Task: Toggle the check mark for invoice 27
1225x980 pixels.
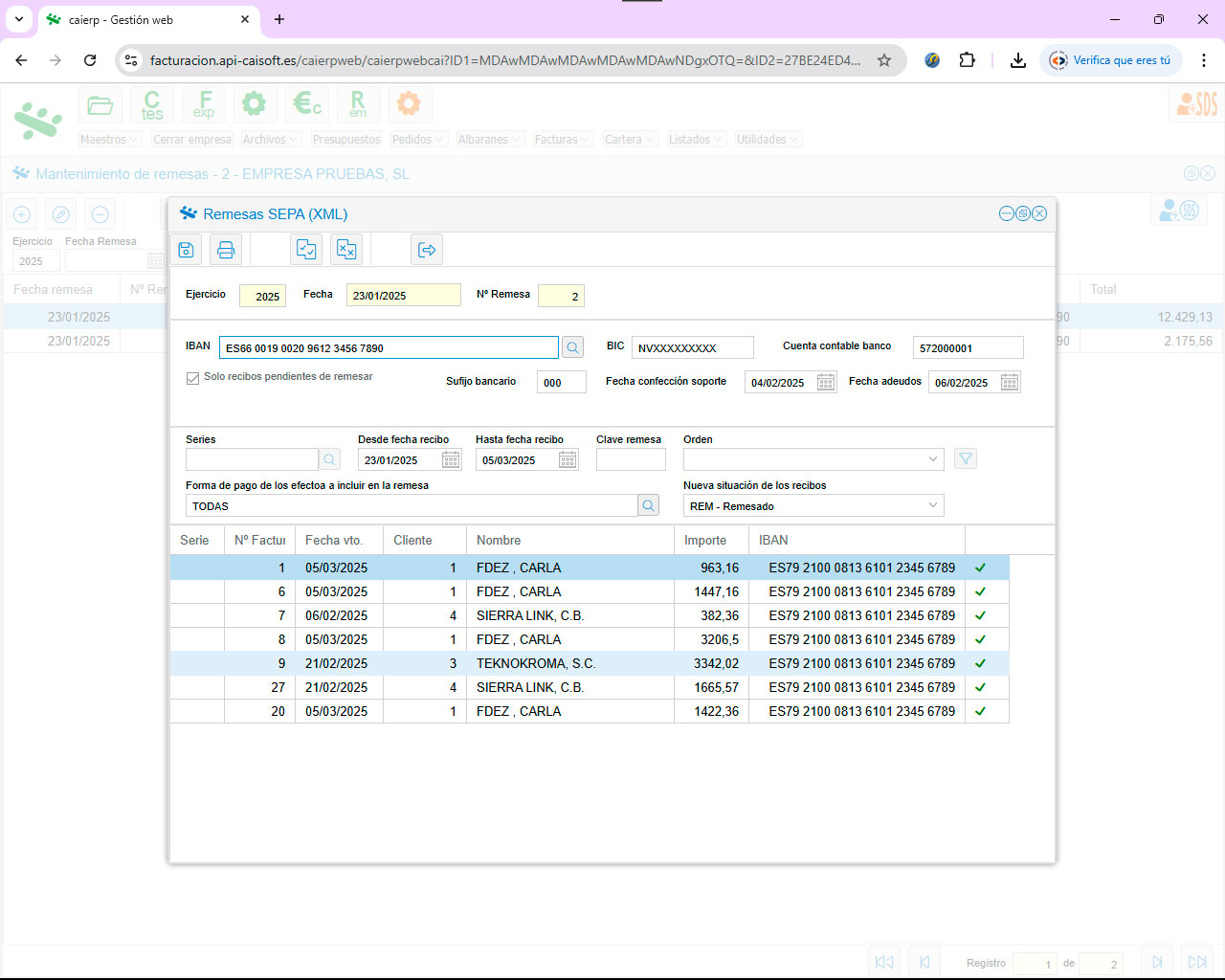Action: click(x=980, y=687)
